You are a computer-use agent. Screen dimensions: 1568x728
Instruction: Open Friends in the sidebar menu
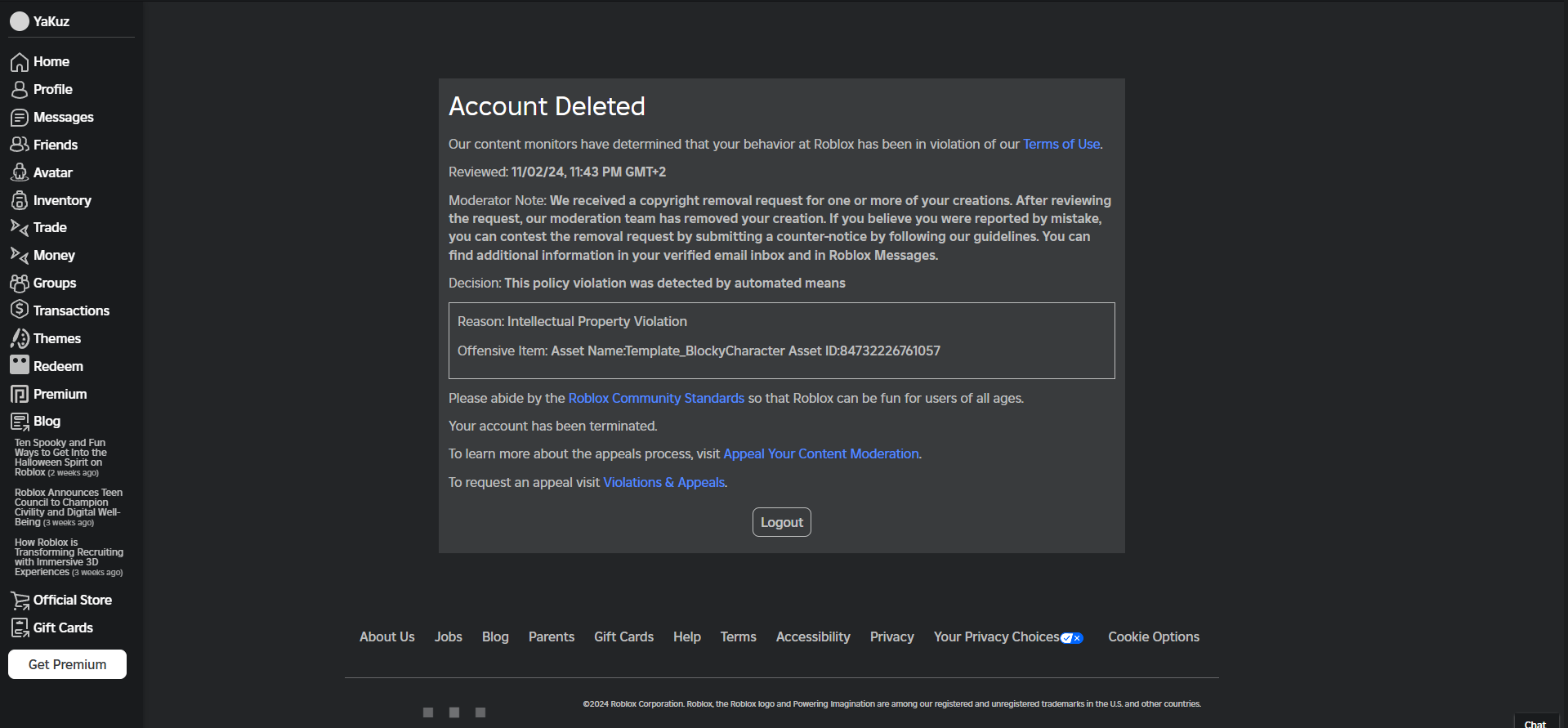coord(55,145)
